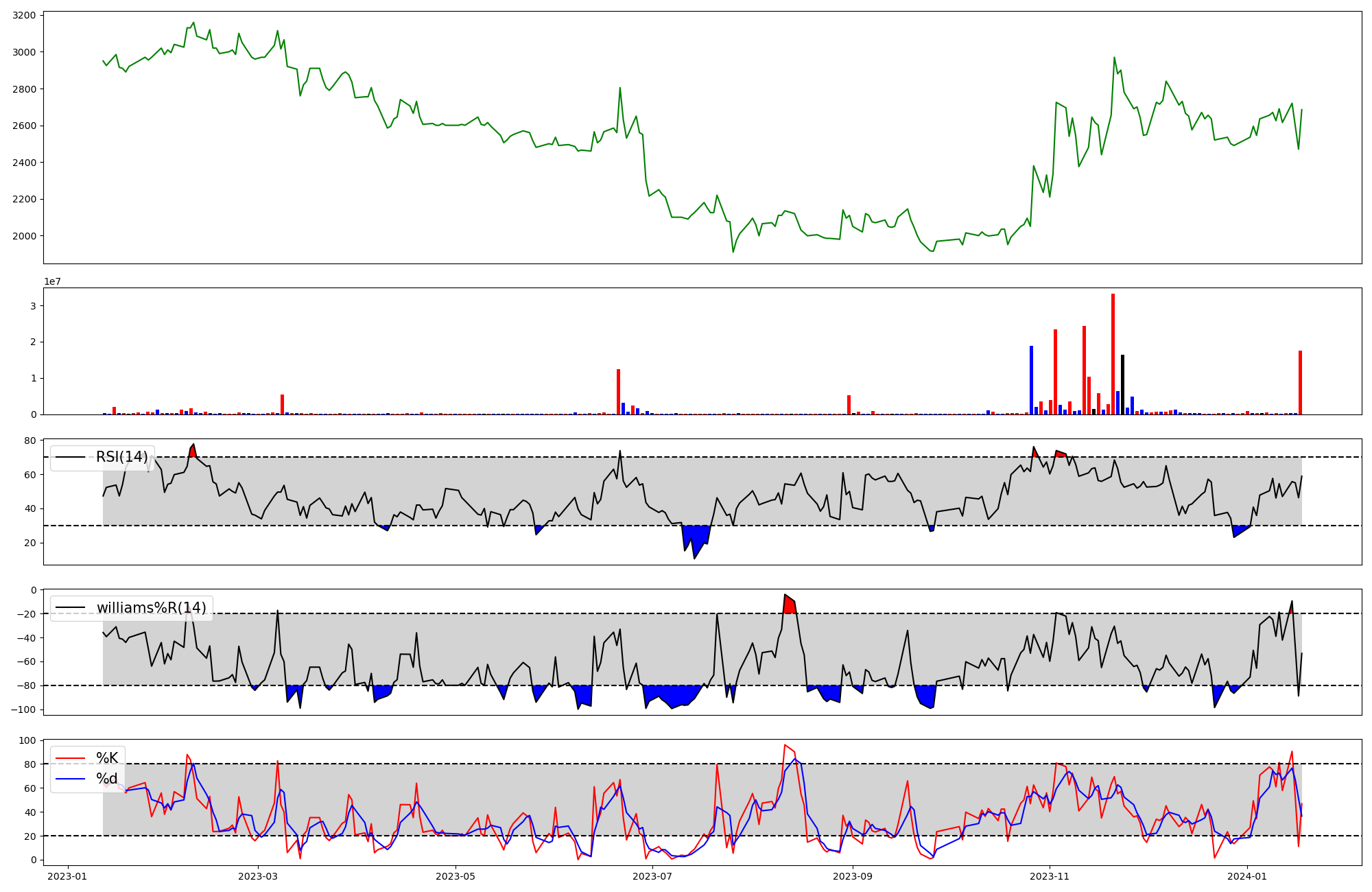
Task: Click the williams%R(14) legend label
Action: pos(151,608)
